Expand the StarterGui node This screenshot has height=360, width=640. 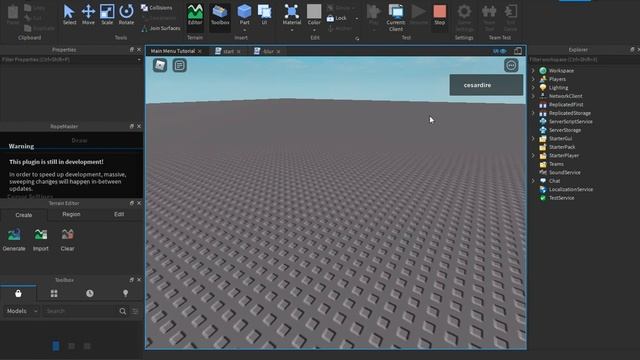point(533,138)
